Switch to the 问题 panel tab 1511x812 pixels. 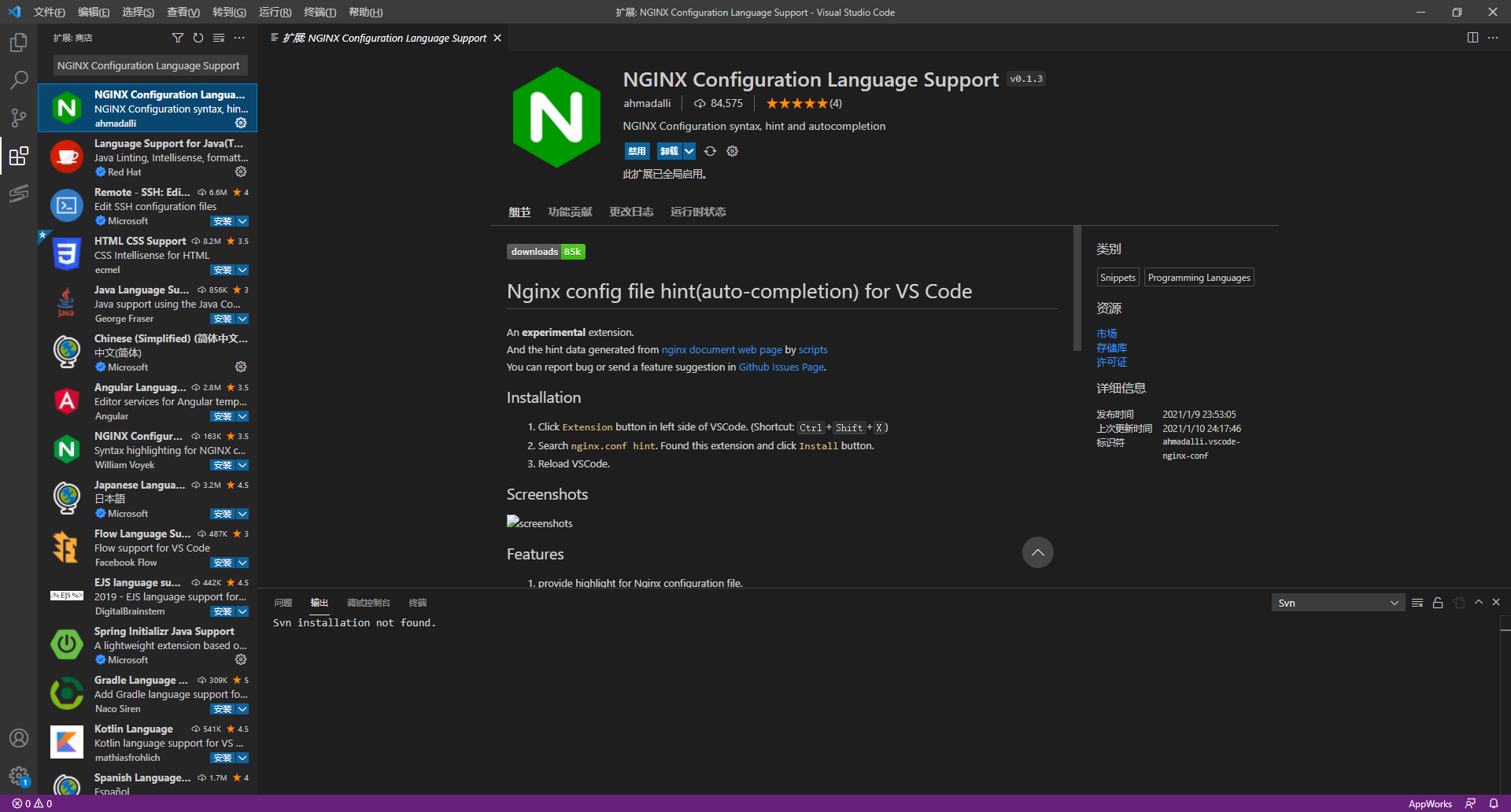tap(283, 603)
